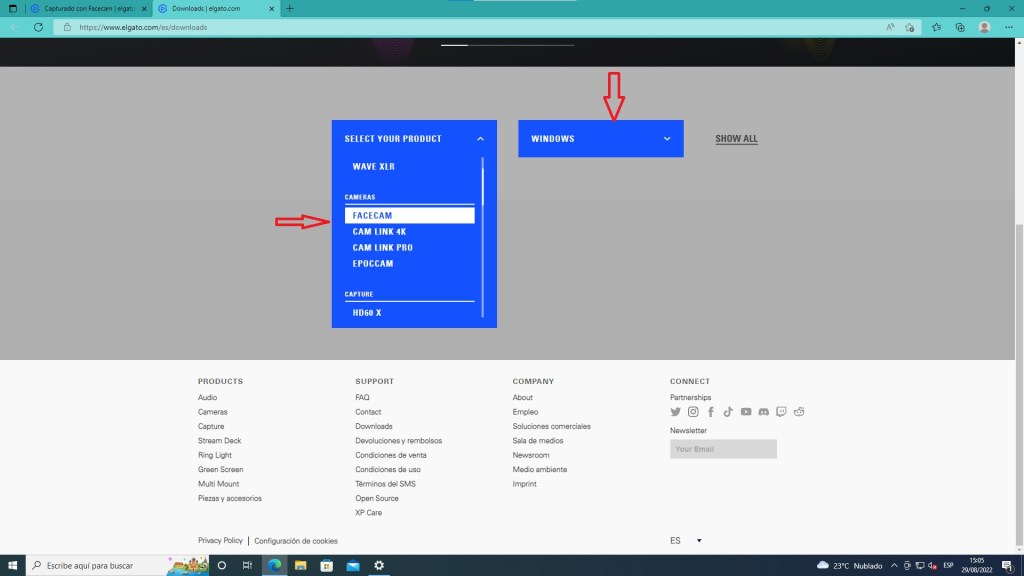Open the Downloads link under Support
Screen dimensions: 1024x576
[373, 426]
